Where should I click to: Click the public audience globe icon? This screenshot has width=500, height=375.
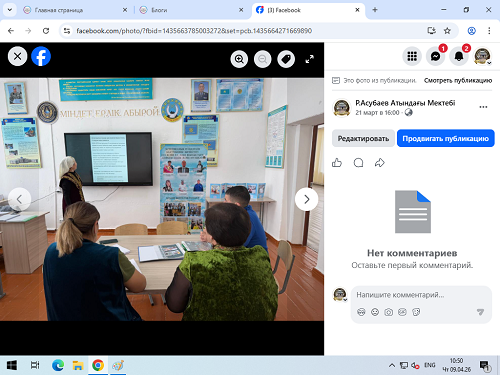(x=409, y=113)
